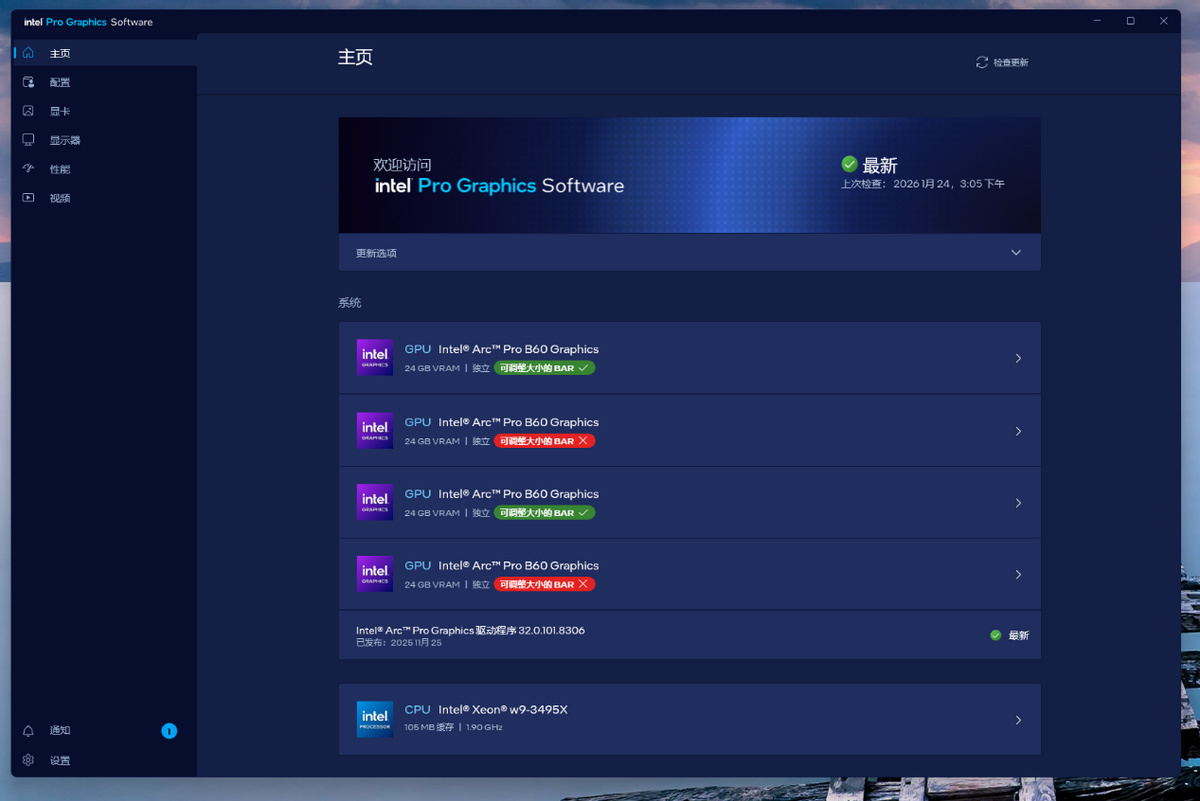Switch to the 视频 section

(104, 198)
